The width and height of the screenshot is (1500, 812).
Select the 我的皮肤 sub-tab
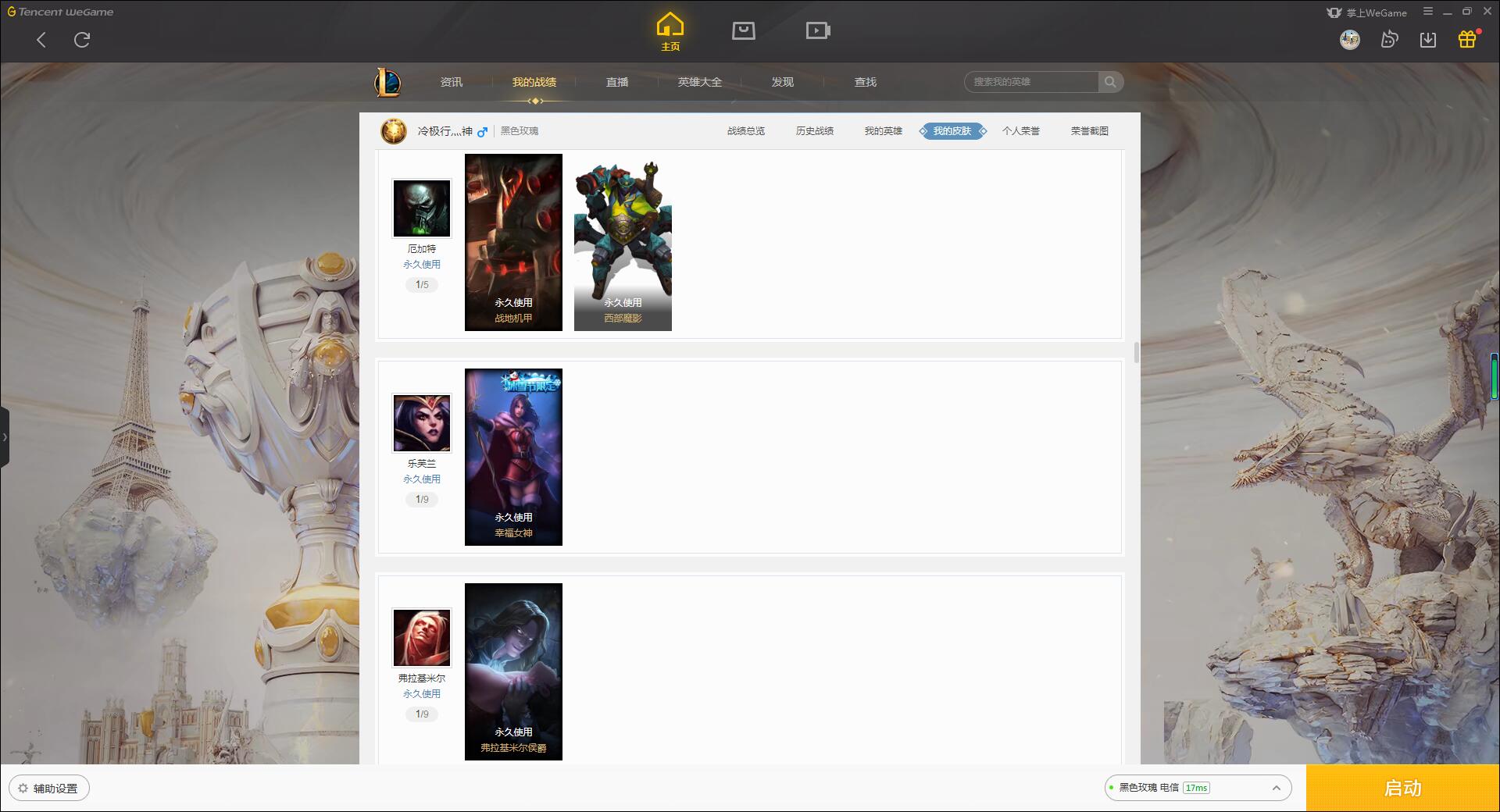pos(952,131)
